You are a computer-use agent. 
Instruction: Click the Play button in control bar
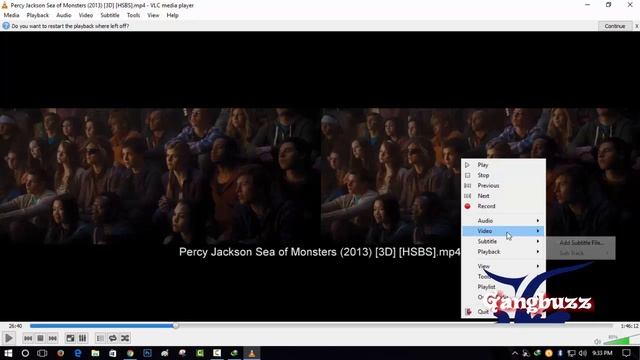pyautogui.click(x=9, y=338)
